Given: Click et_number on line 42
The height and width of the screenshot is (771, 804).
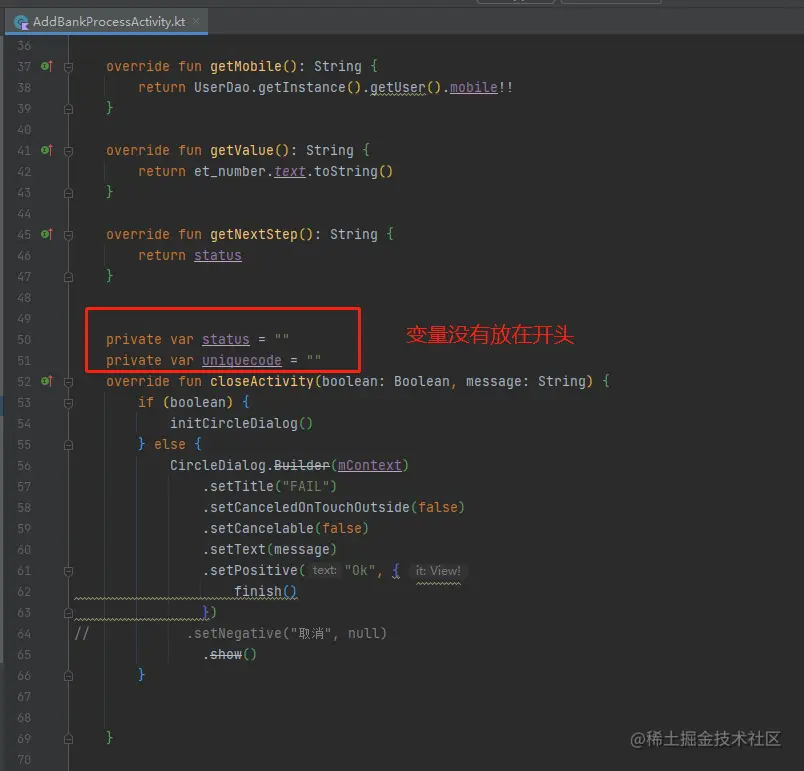Looking at the screenshot, I should pyautogui.click(x=230, y=171).
